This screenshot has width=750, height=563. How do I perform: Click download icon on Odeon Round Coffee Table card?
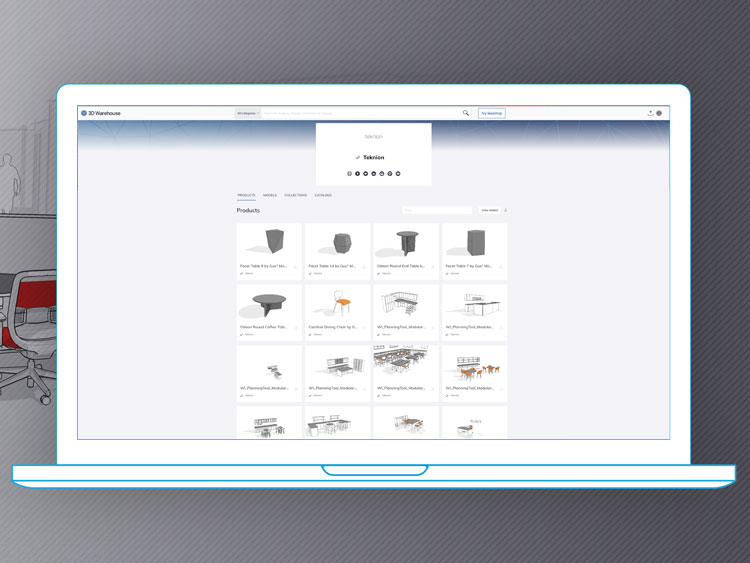point(295,328)
